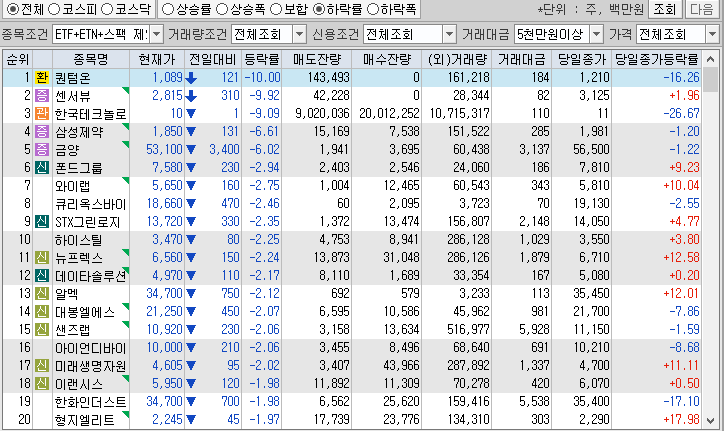This screenshot has width=724, height=431.
Task: Sort by 등락률 column header
Action: (x=262, y=59)
